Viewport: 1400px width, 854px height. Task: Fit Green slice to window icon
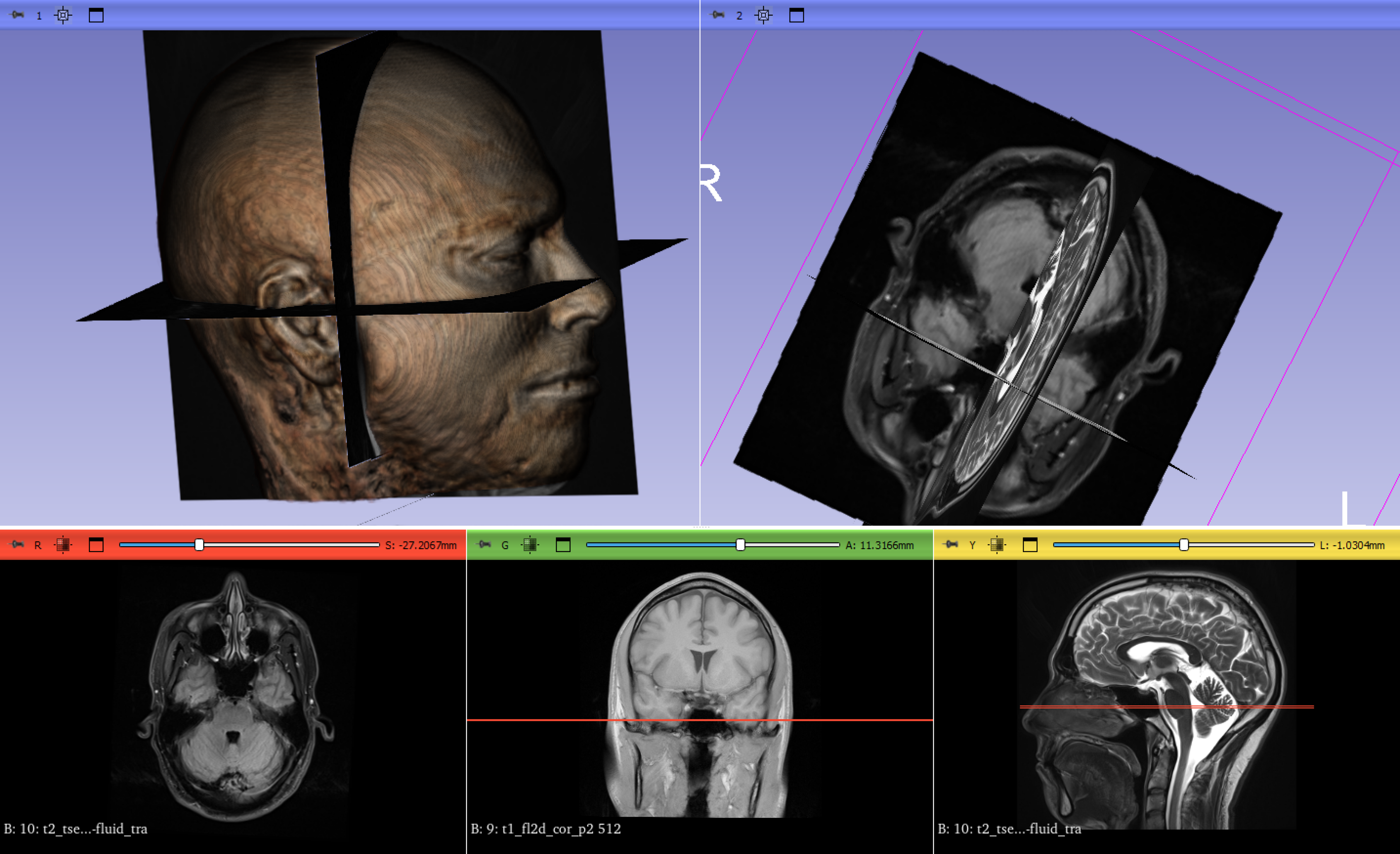pyautogui.click(x=530, y=545)
